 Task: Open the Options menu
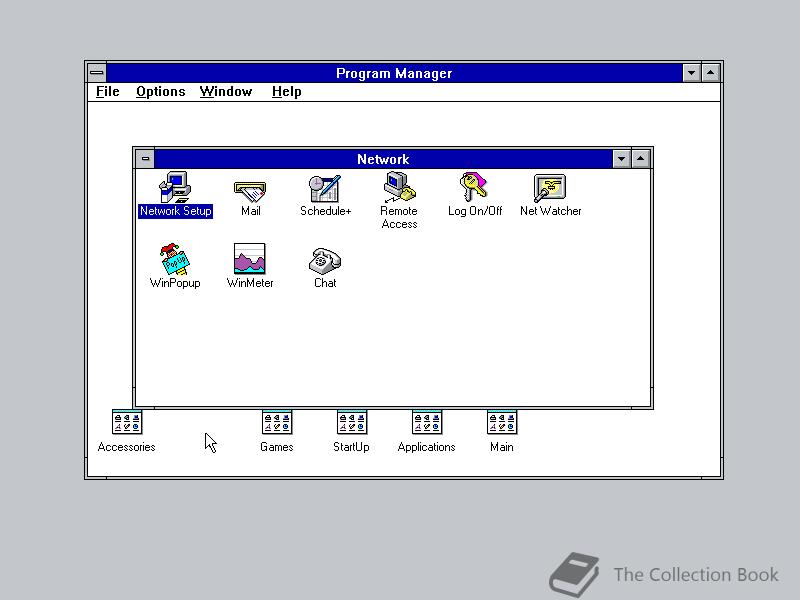click(160, 91)
